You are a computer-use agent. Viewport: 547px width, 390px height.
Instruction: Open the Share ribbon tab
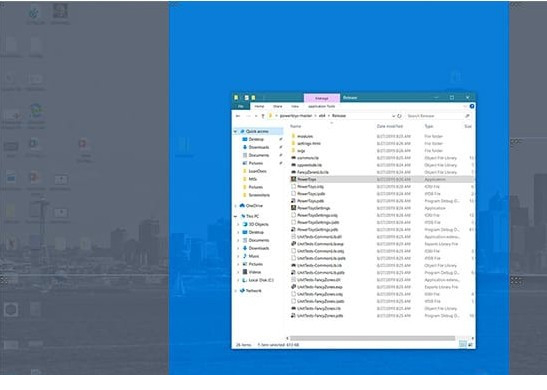pos(278,106)
